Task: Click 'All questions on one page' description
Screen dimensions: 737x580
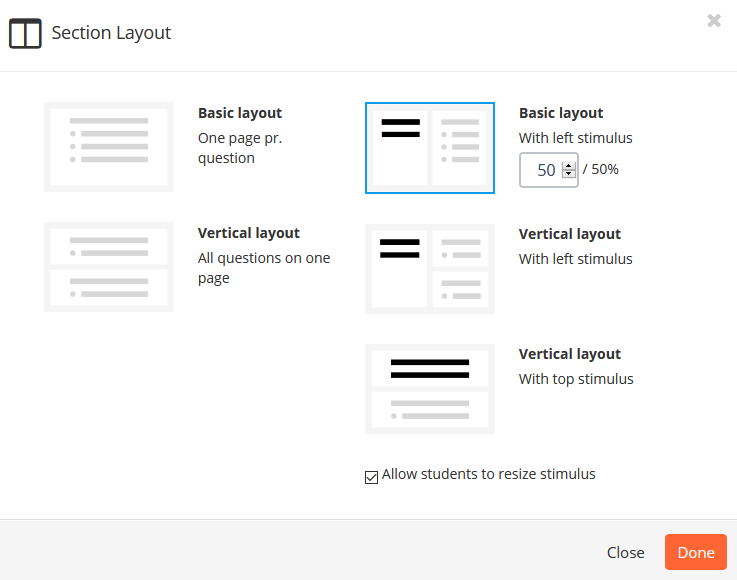Action: pyautogui.click(x=264, y=268)
